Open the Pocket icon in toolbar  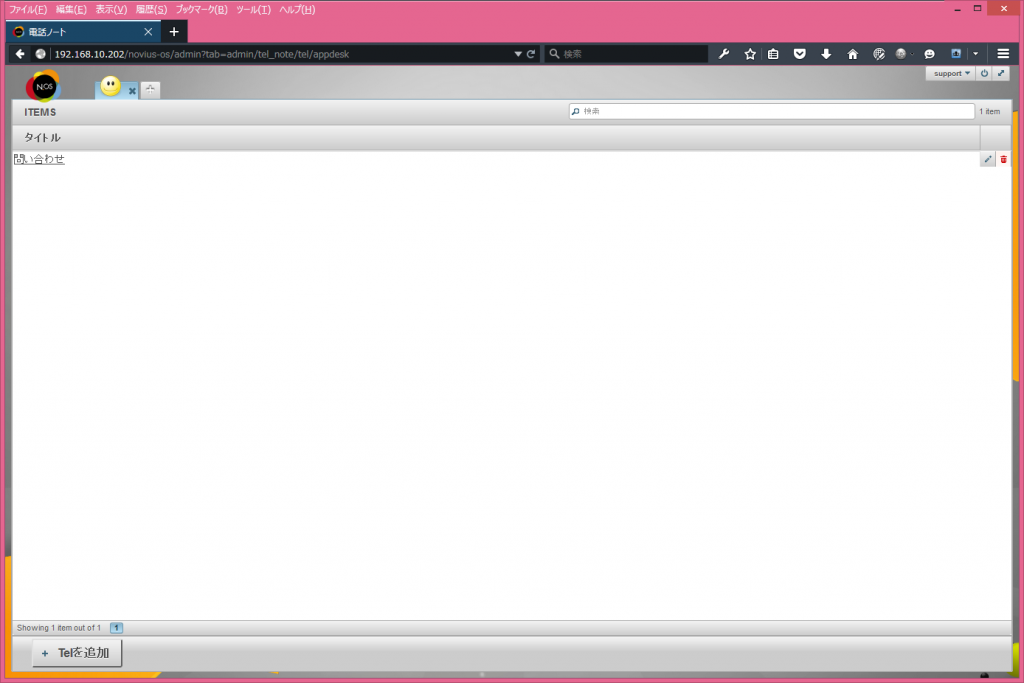click(800, 54)
